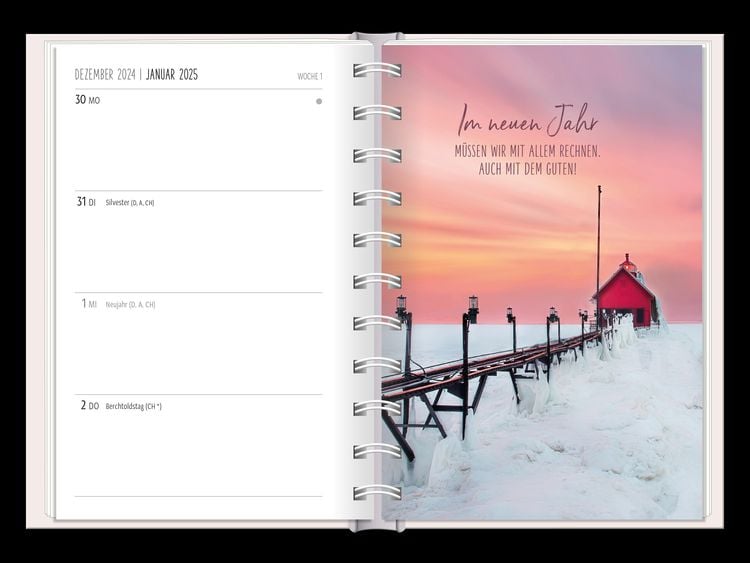The width and height of the screenshot is (750, 563).
Task: Click the red lighthouse building
Action: 625,299
